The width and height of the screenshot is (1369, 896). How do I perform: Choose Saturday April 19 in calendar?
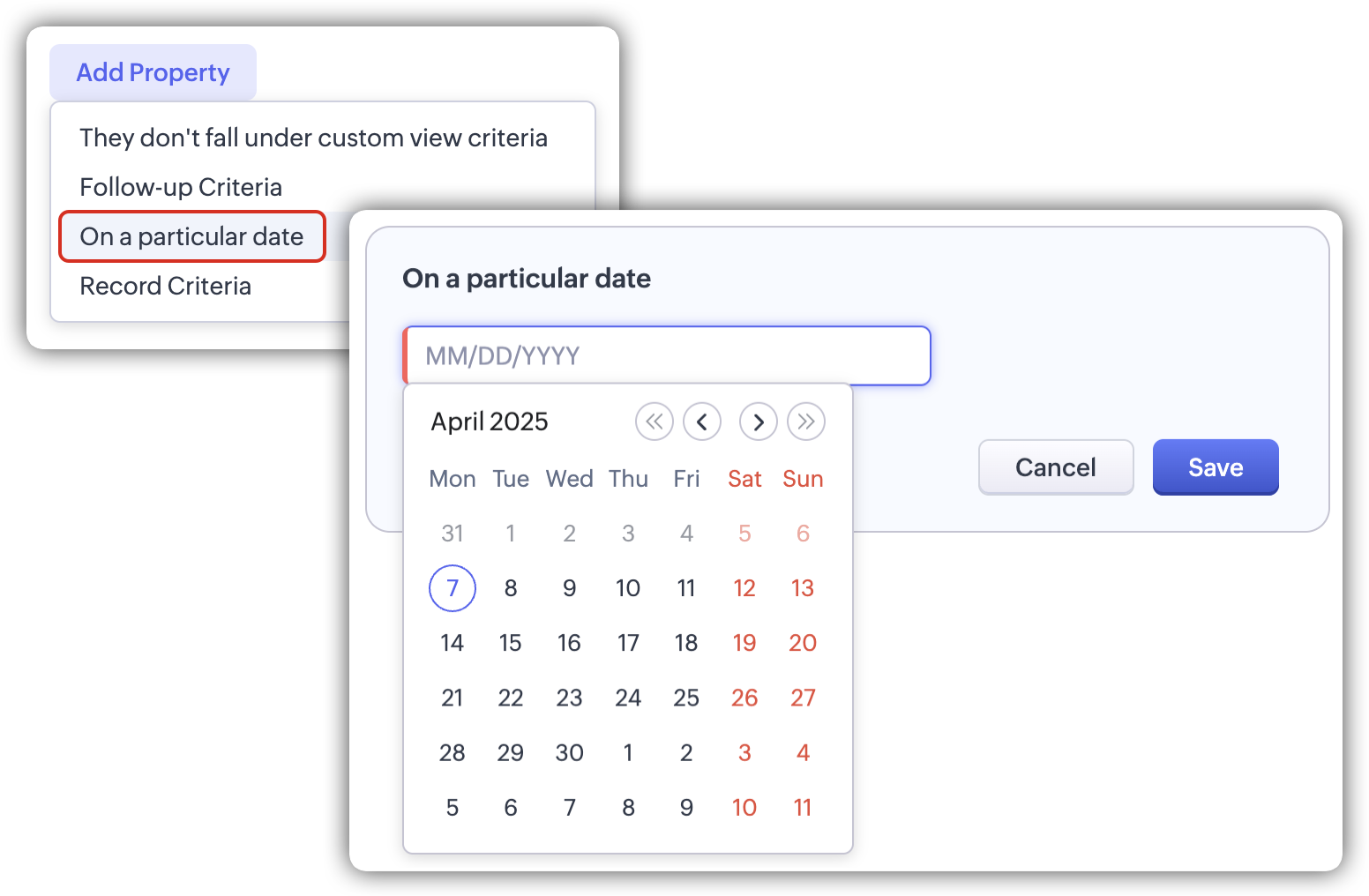coord(744,643)
